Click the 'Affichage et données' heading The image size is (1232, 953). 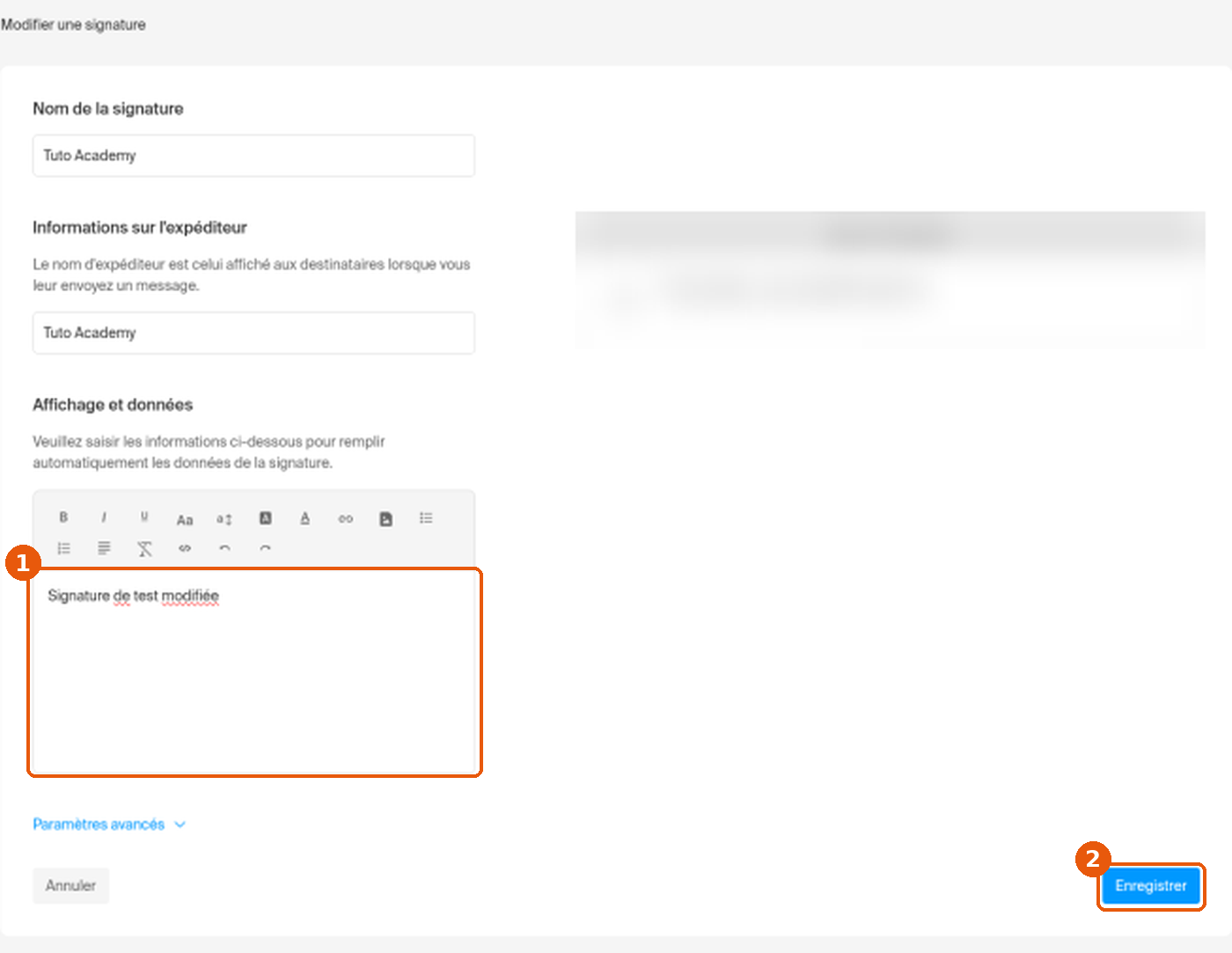tap(113, 405)
